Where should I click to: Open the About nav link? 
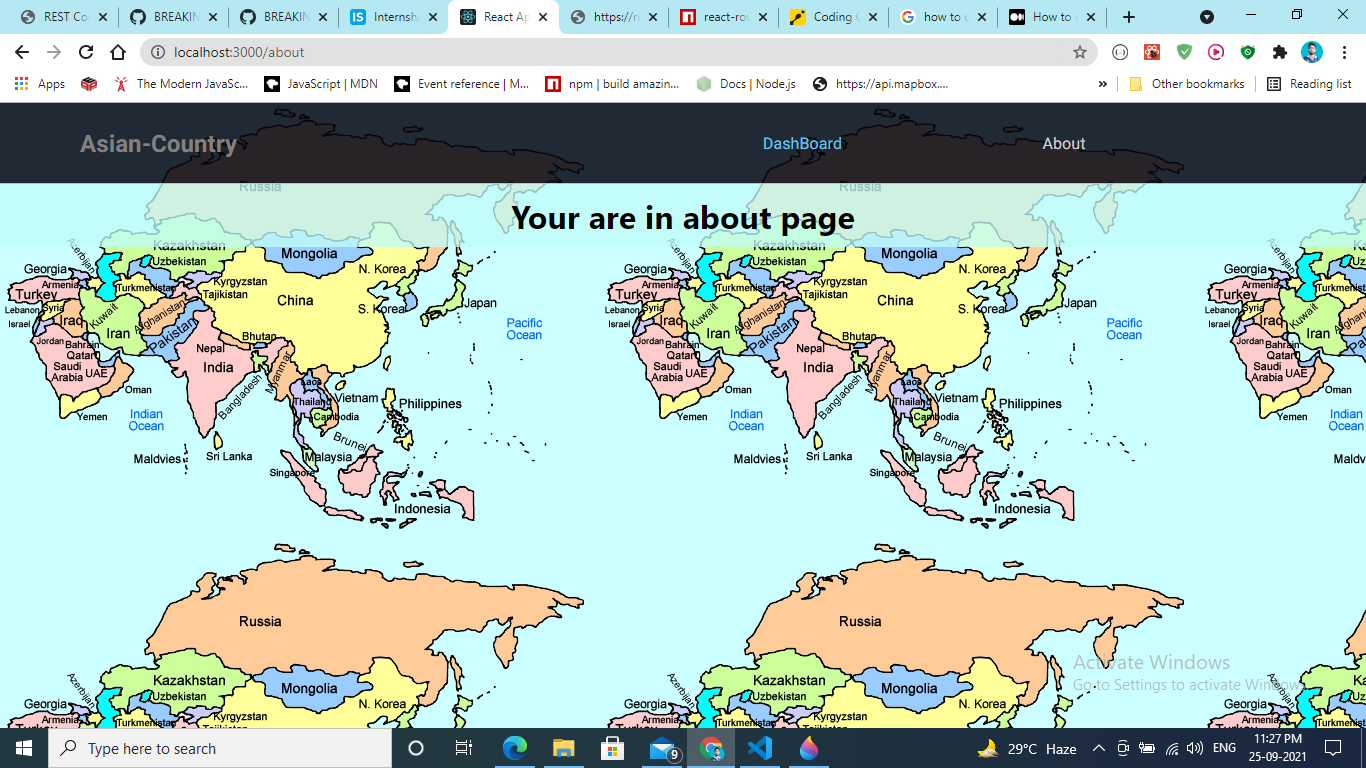tap(1064, 144)
